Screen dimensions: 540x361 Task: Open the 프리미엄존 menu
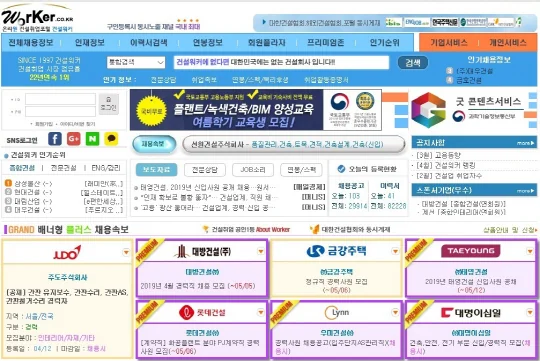tap(325, 43)
